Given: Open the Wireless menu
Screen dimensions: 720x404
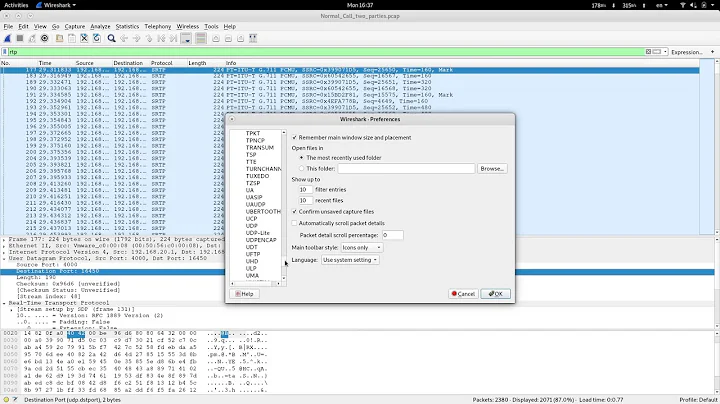Looking at the screenshot, I should (x=188, y=27).
